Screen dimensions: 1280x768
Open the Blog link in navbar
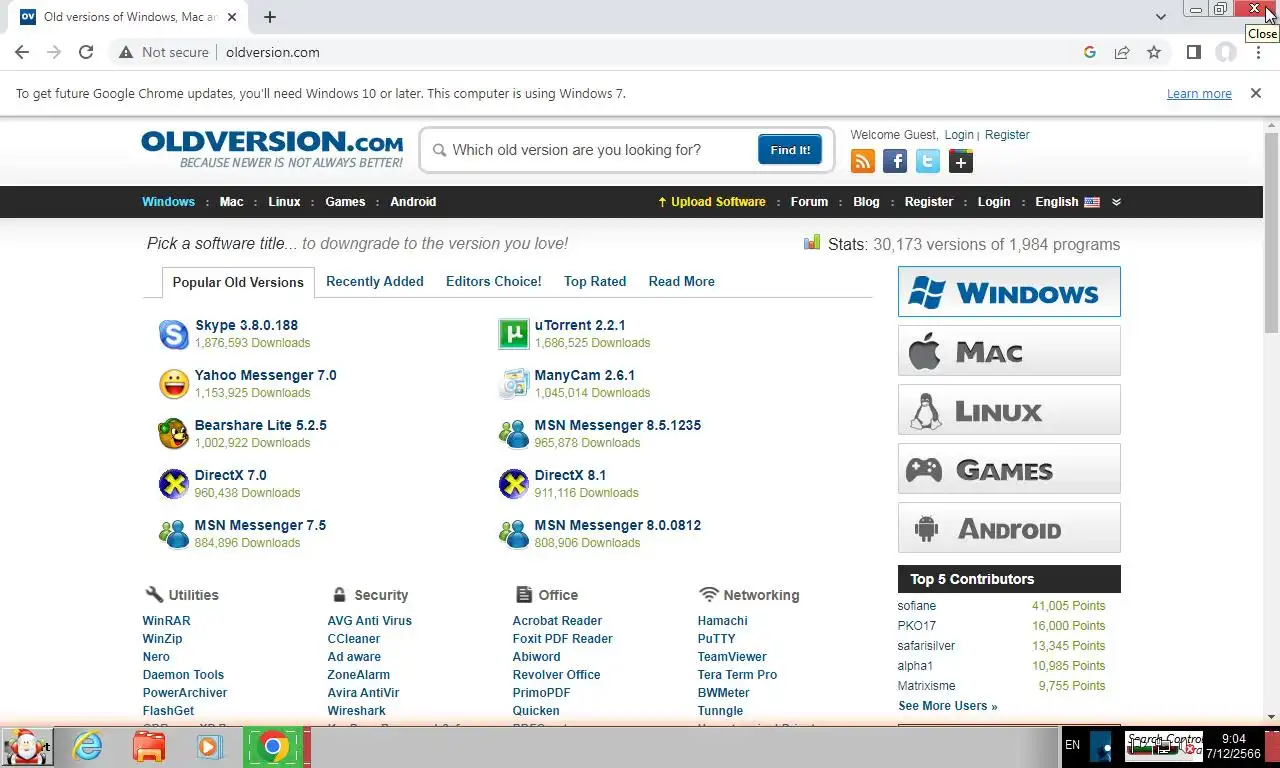point(866,202)
